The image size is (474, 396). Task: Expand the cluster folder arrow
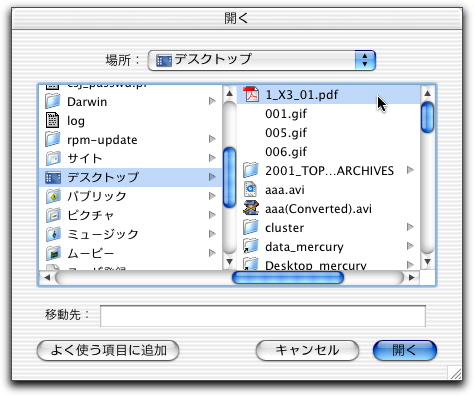tap(410, 227)
